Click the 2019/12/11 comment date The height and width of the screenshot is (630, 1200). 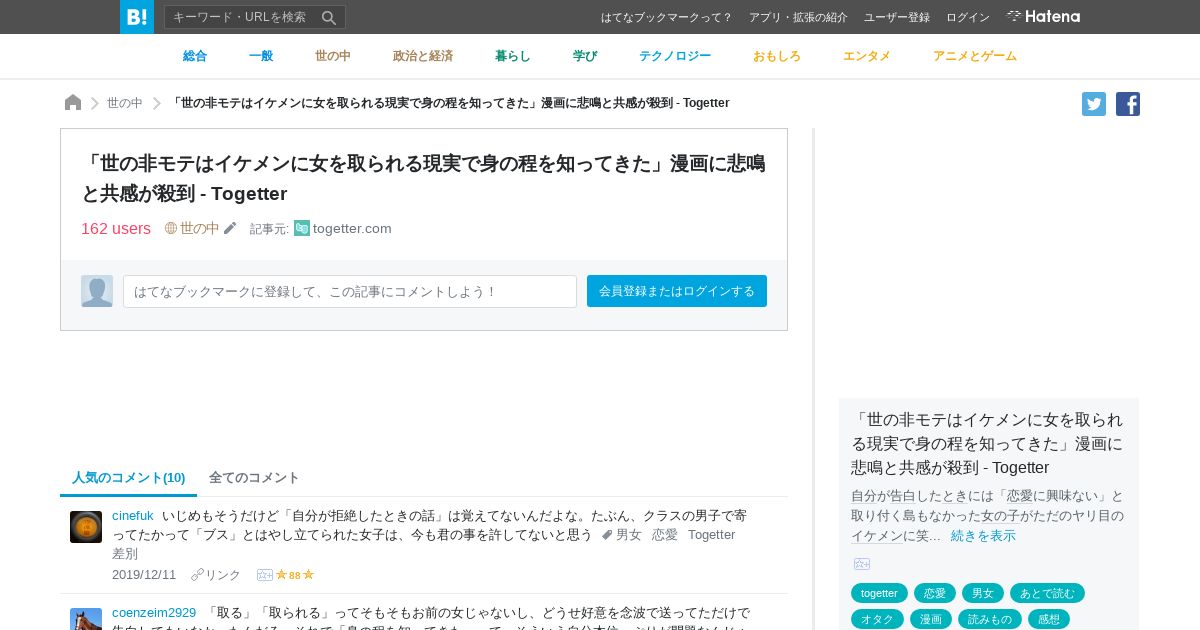[144, 575]
